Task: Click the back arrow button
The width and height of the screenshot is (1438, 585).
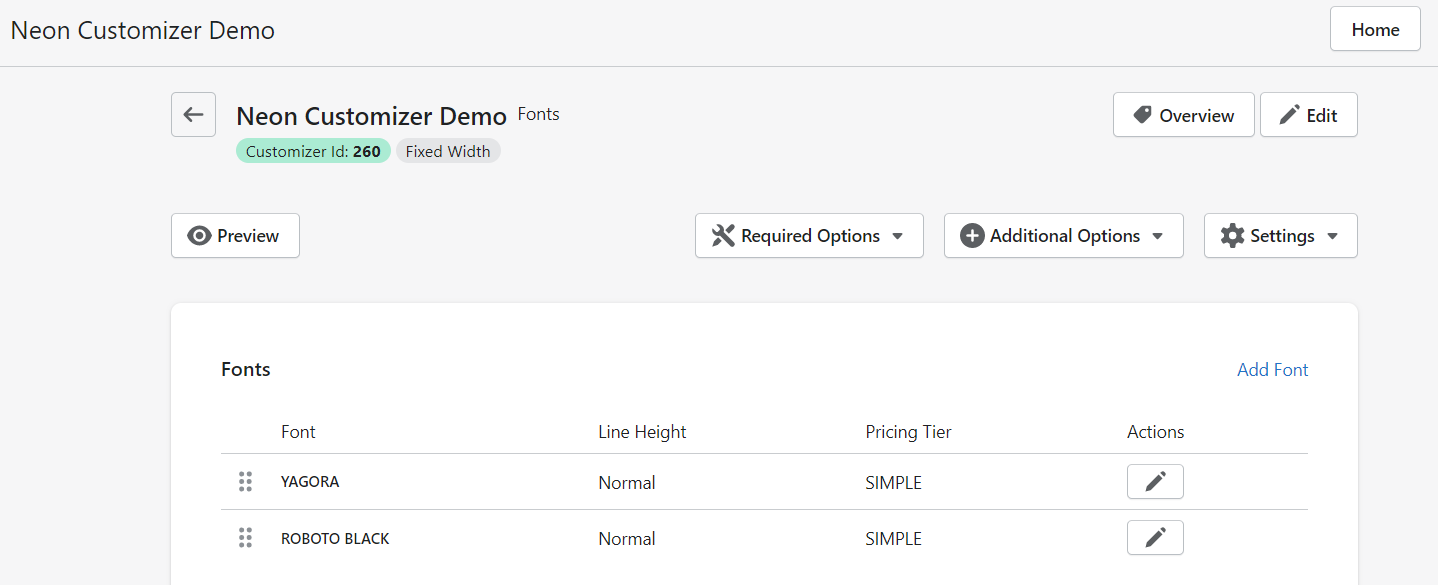Action: click(x=193, y=115)
